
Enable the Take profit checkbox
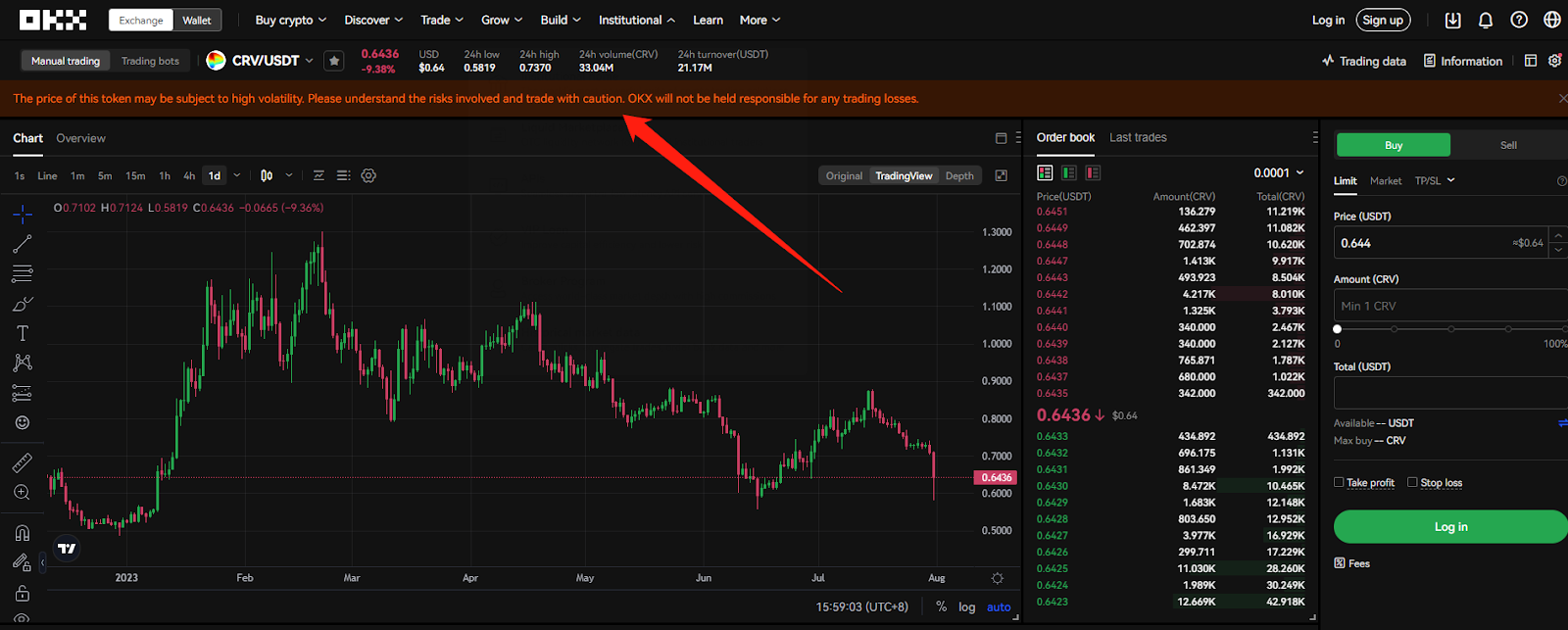coord(1339,482)
